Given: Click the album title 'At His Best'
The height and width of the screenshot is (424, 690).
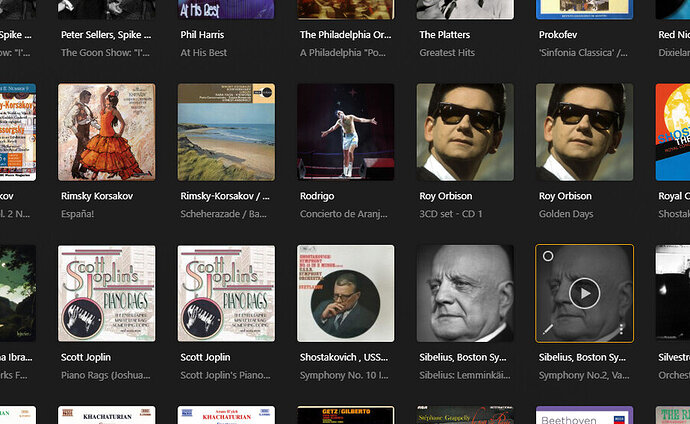Looking at the screenshot, I should (203, 53).
